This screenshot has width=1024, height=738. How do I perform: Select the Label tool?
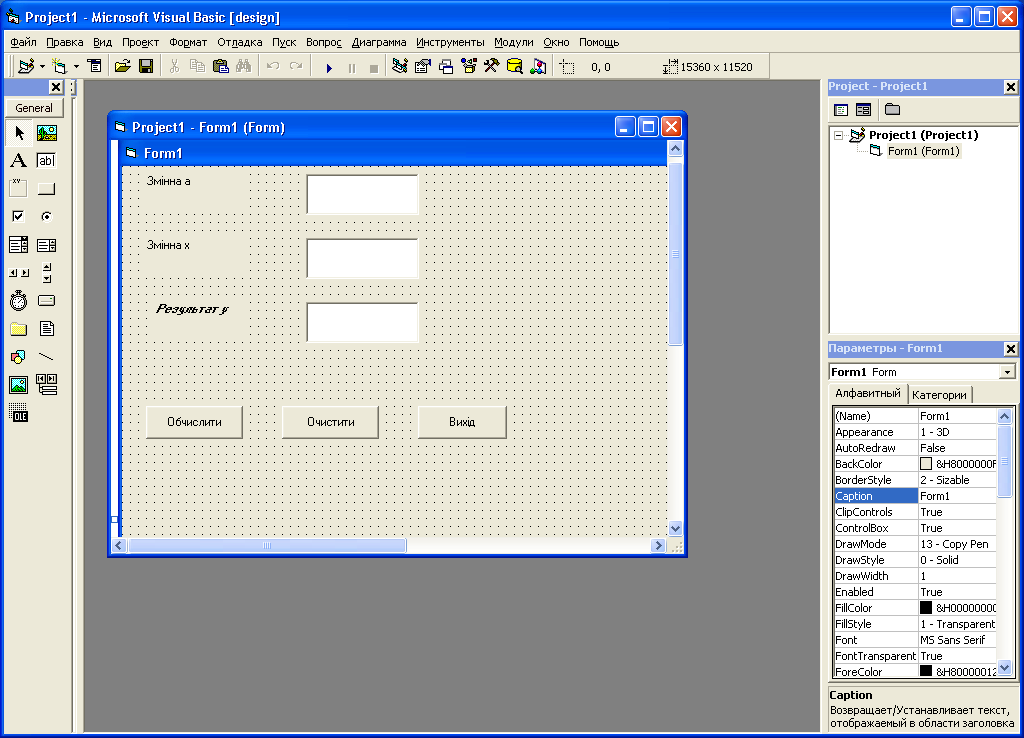tap(19, 161)
